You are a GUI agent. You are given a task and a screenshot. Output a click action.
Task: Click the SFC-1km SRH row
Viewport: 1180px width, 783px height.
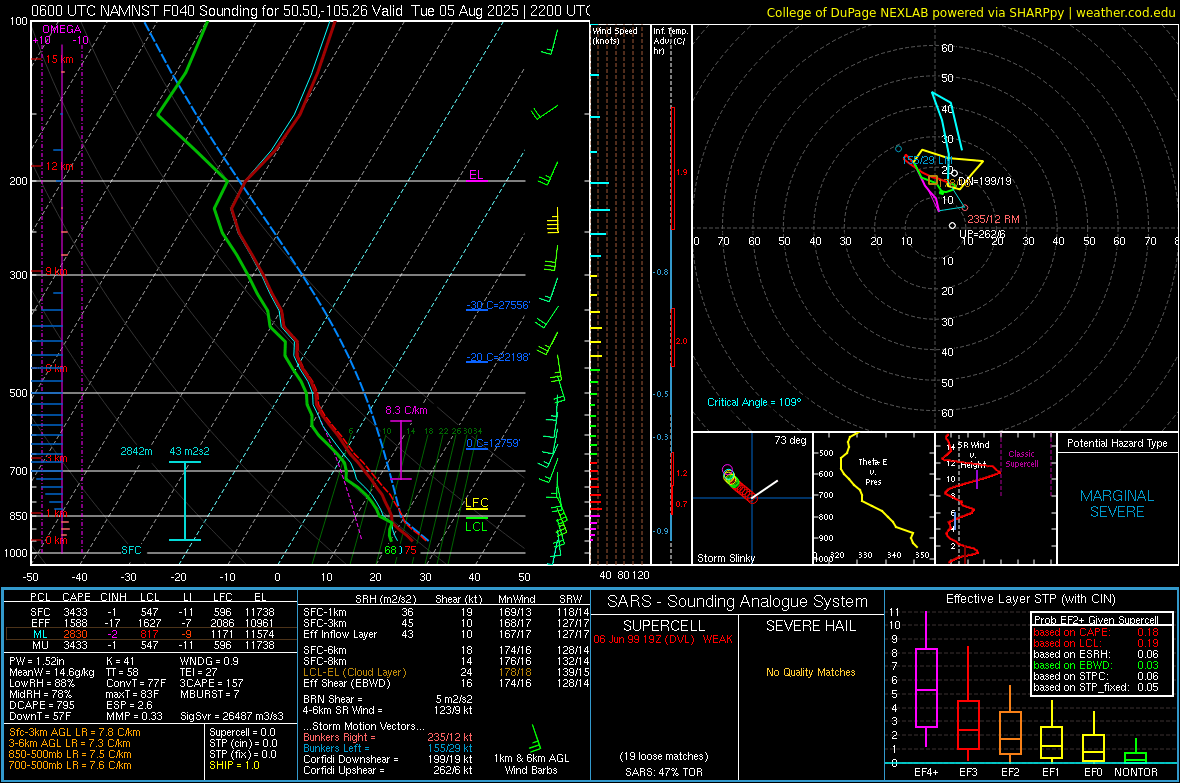[x=446, y=612]
